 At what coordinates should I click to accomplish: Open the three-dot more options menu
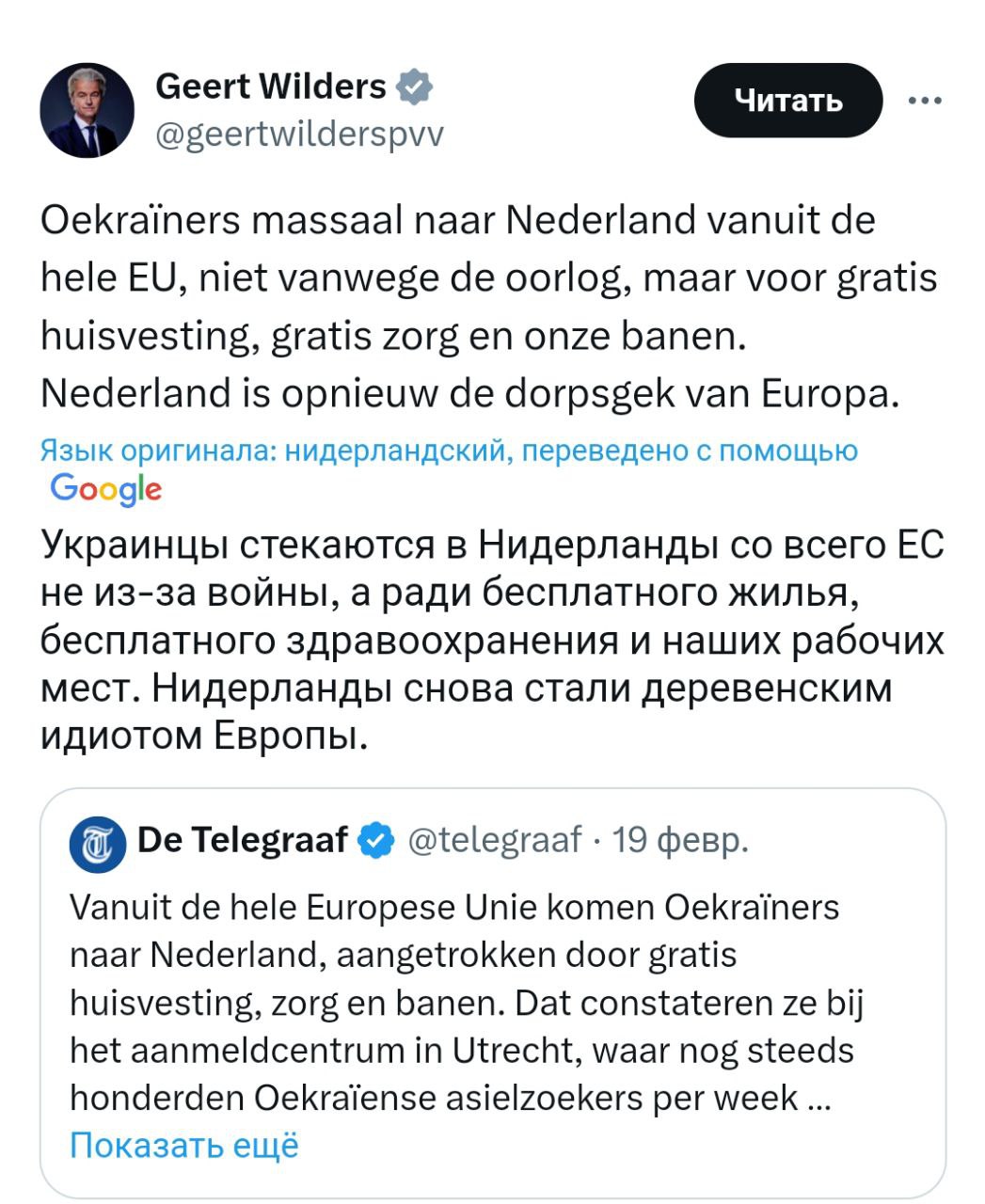[x=925, y=101]
